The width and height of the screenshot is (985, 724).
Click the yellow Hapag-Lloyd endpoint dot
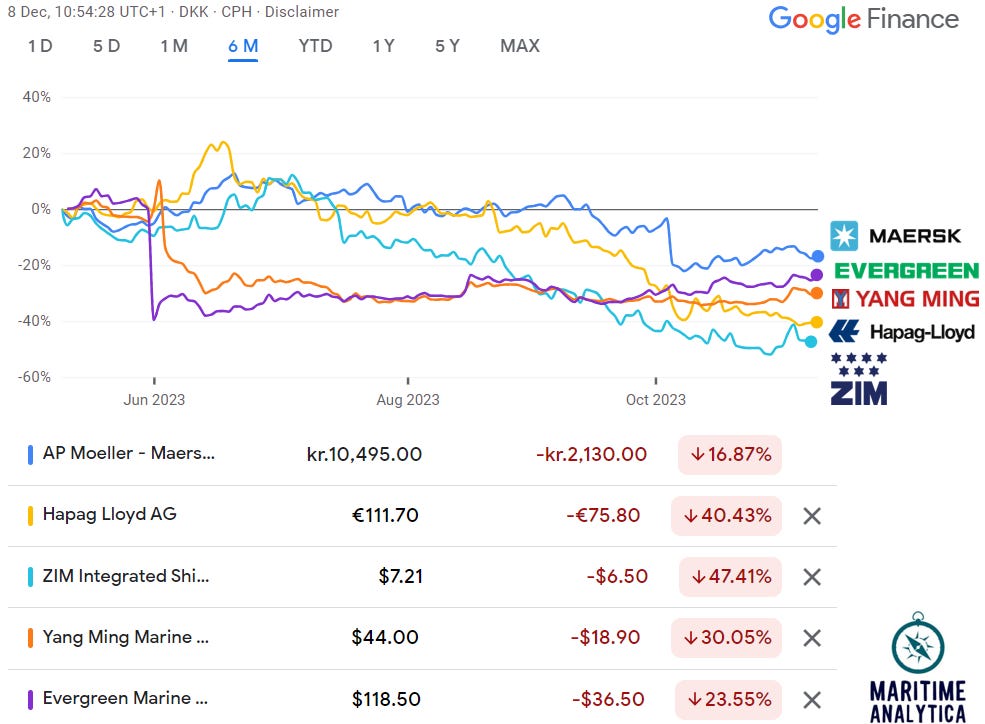tap(816, 322)
